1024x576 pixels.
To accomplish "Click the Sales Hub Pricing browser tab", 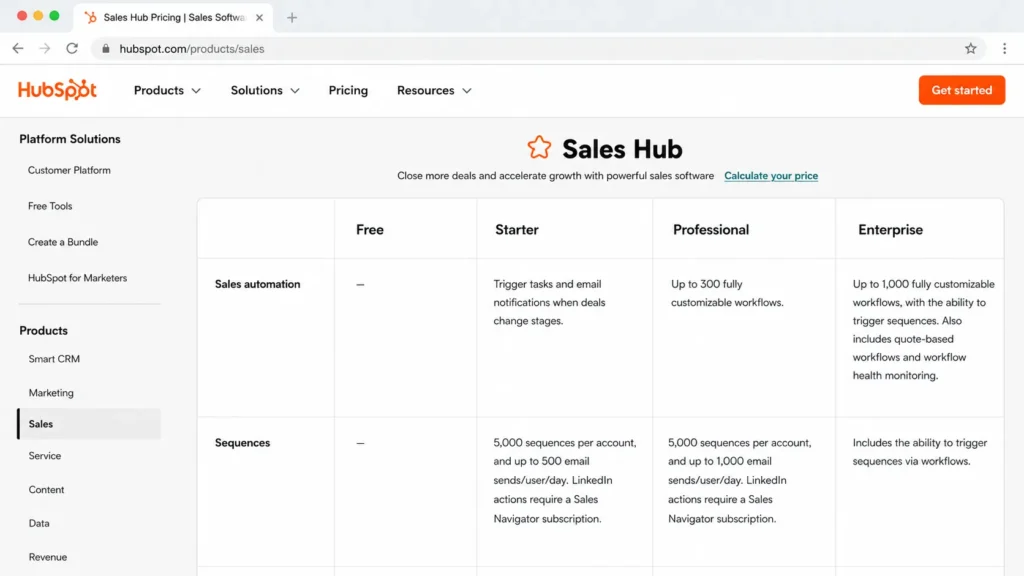I will tap(173, 18).
